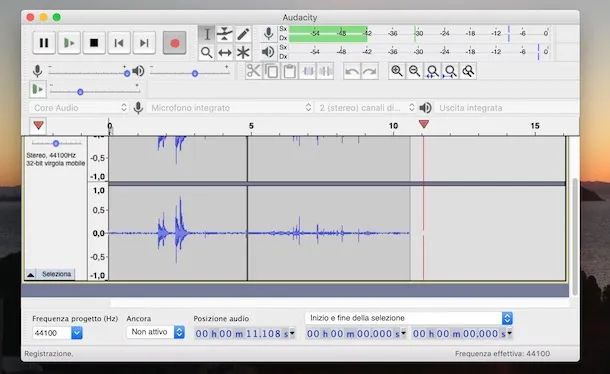Click the Paste clipboard icon
This screenshot has width=610, height=374.
pyautogui.click(x=289, y=71)
